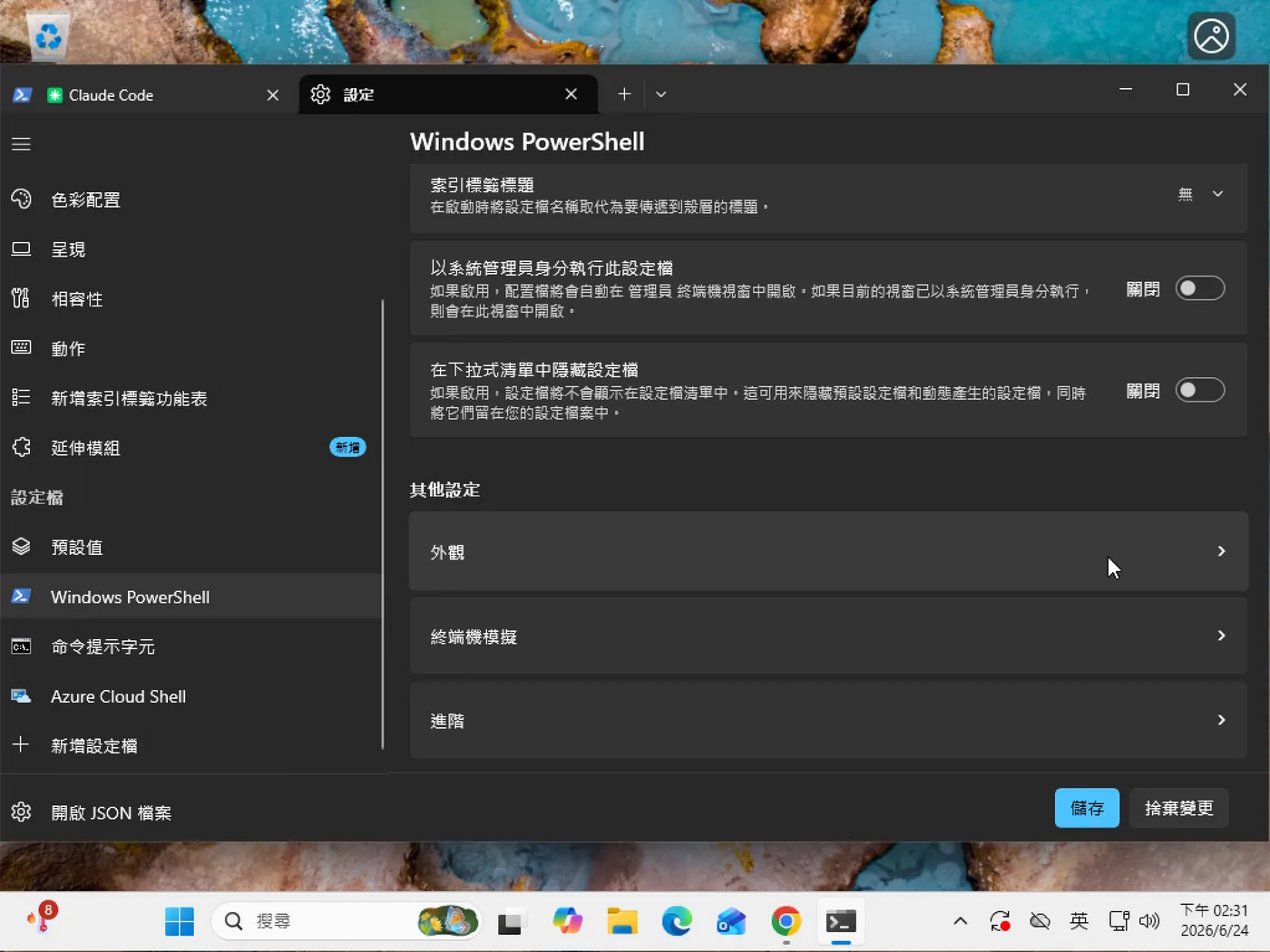This screenshot has width=1270, height=952.
Task: Click the command prompt icon beside 命令提示字元
Action: click(21, 646)
